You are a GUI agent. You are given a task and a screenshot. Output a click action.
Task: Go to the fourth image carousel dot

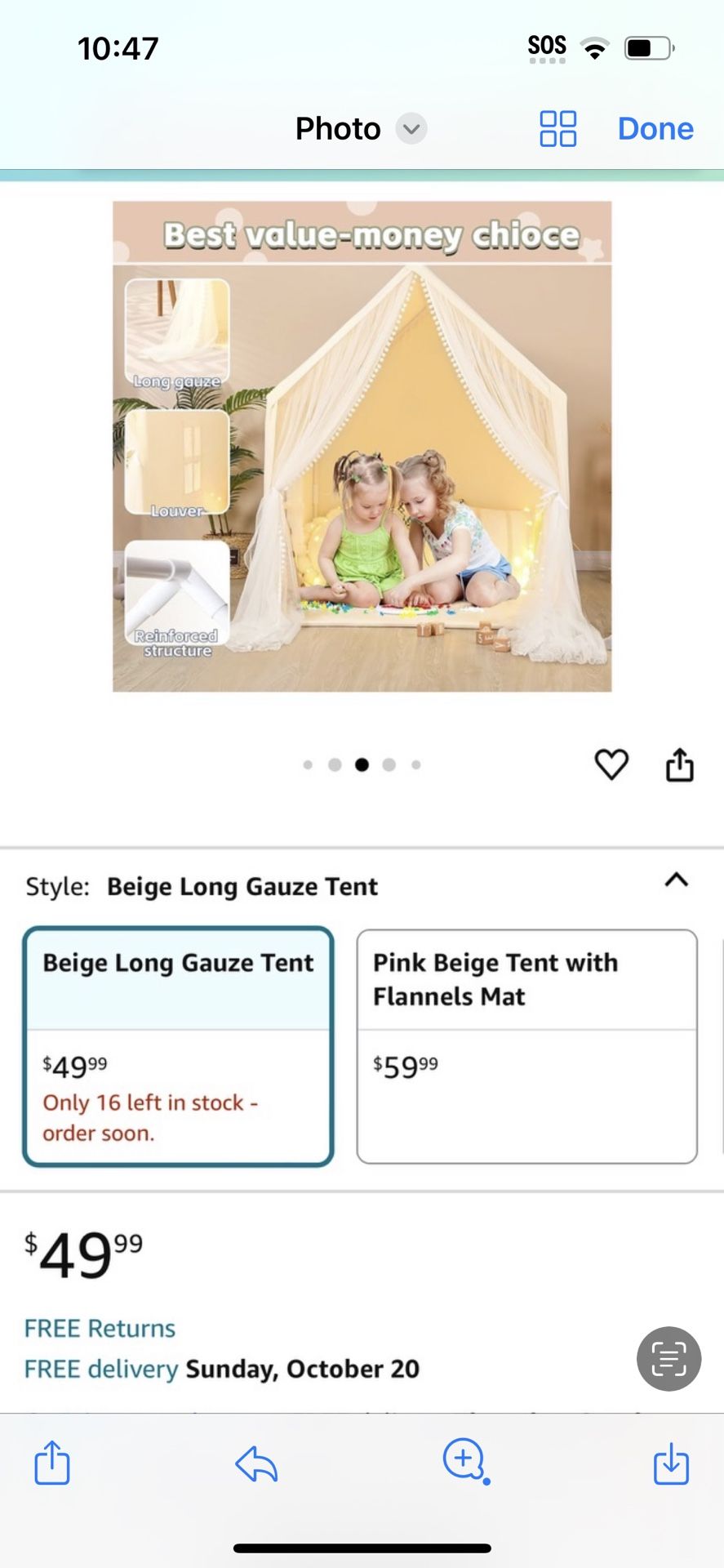click(x=389, y=764)
